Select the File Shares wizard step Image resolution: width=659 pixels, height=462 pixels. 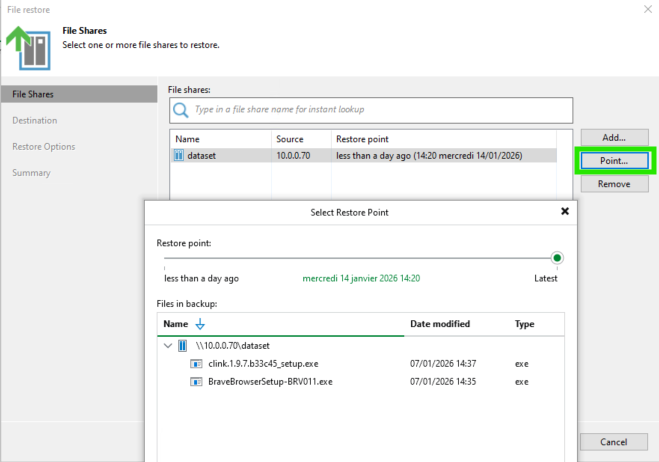33,95
